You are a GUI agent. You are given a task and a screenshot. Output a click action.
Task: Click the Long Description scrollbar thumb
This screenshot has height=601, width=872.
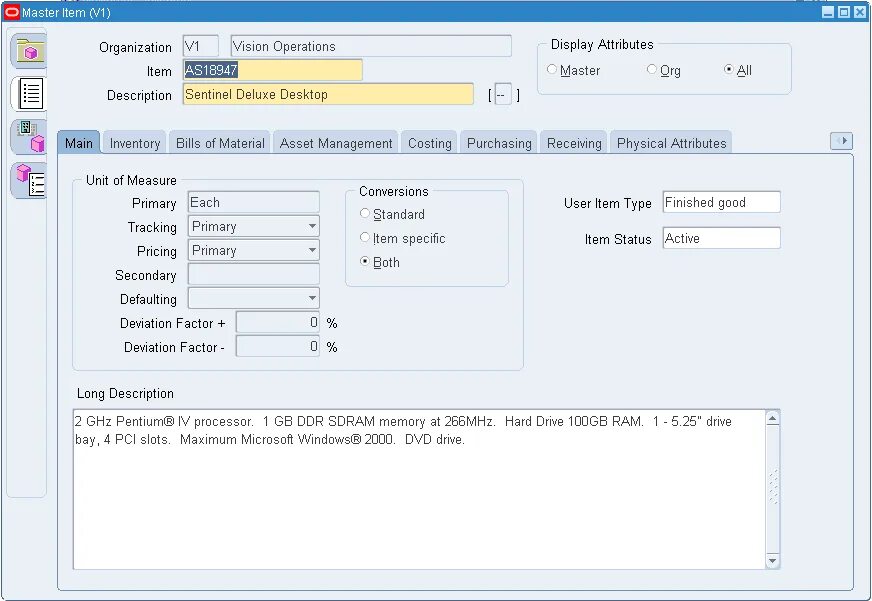[772, 487]
